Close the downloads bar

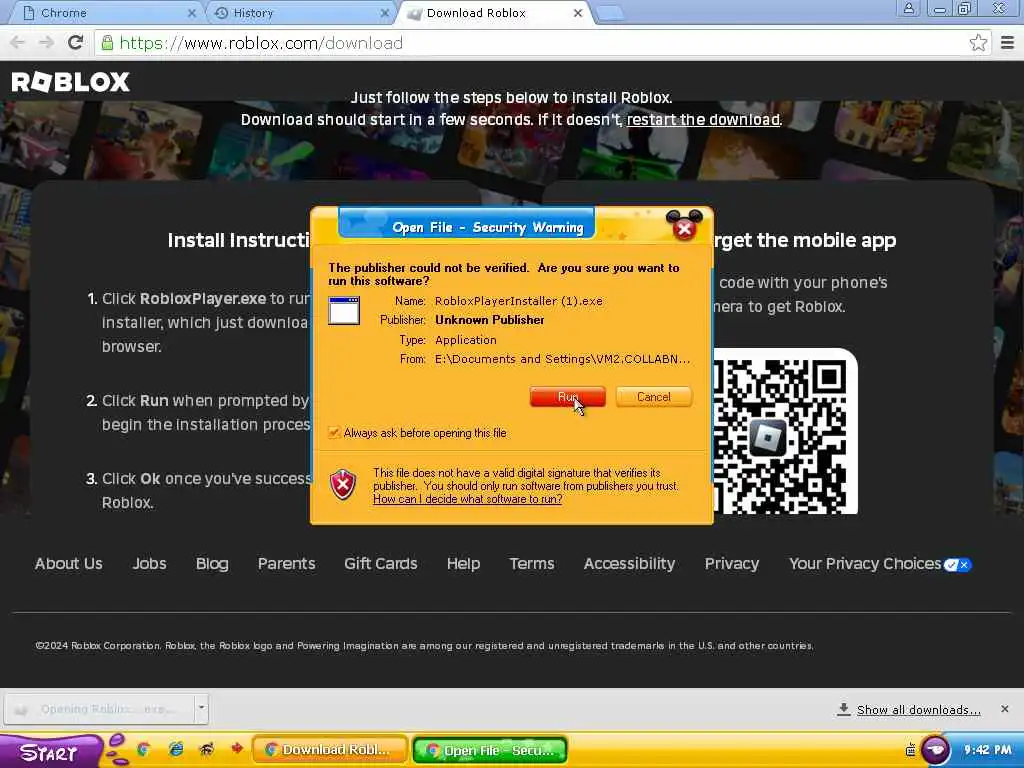pyautogui.click(x=1004, y=709)
